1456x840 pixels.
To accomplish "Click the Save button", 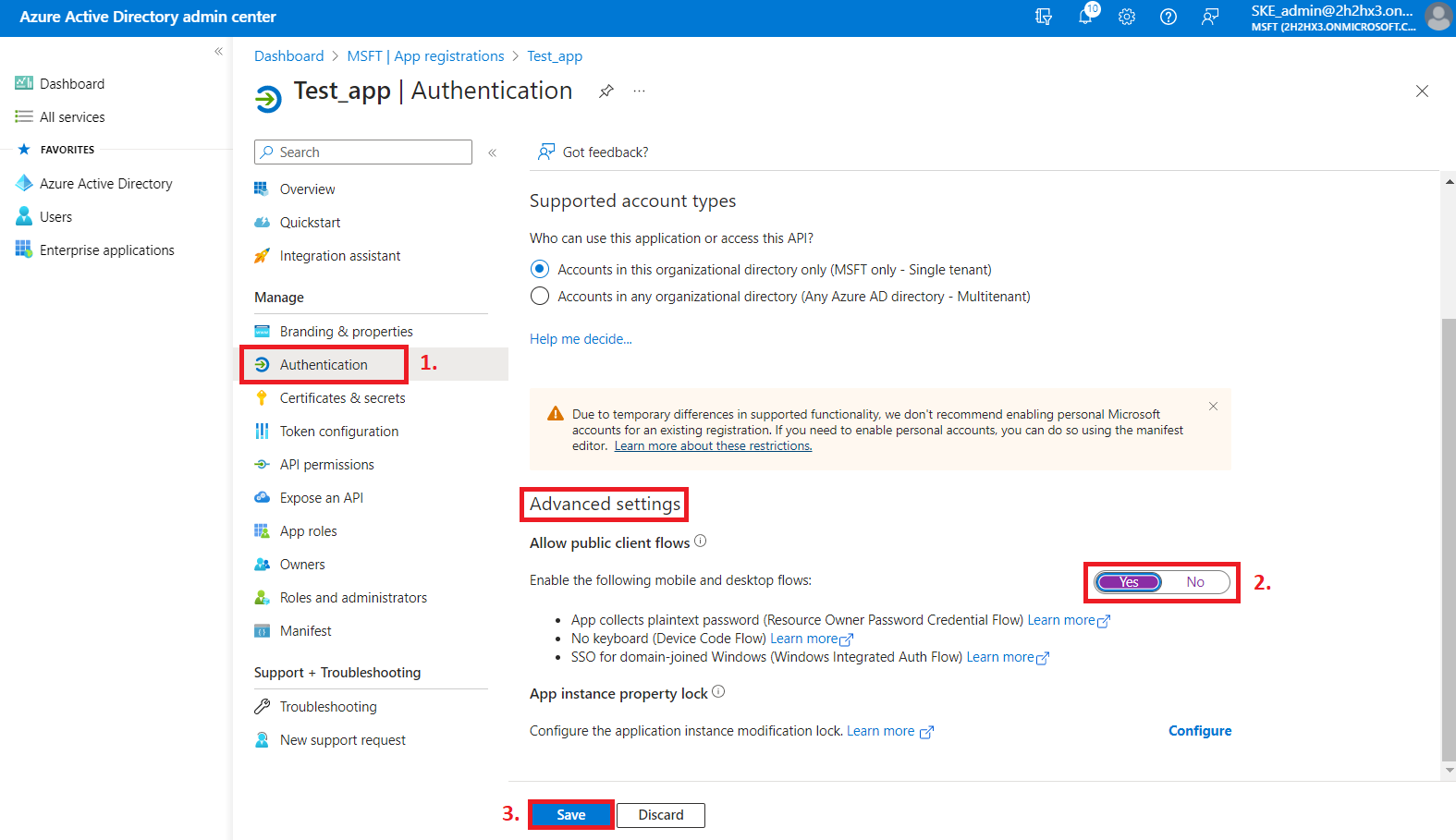I will 570,815.
